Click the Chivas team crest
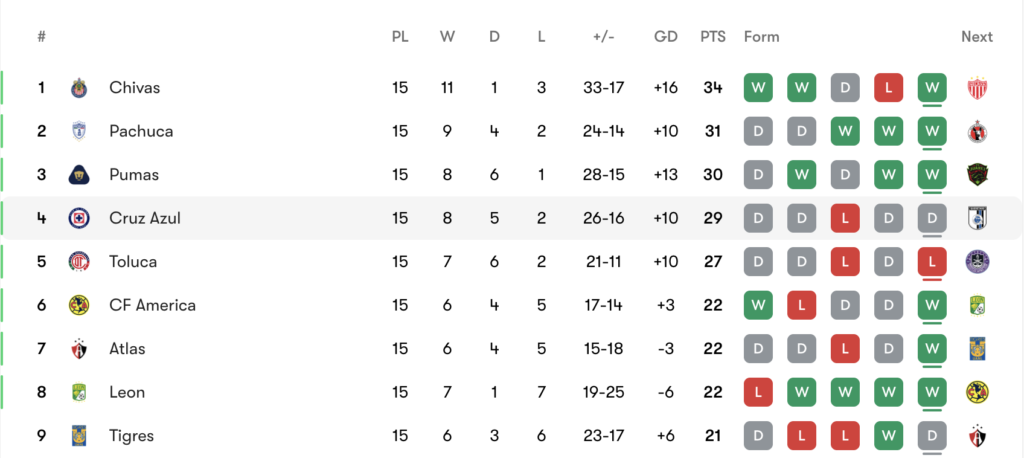 click(x=79, y=88)
